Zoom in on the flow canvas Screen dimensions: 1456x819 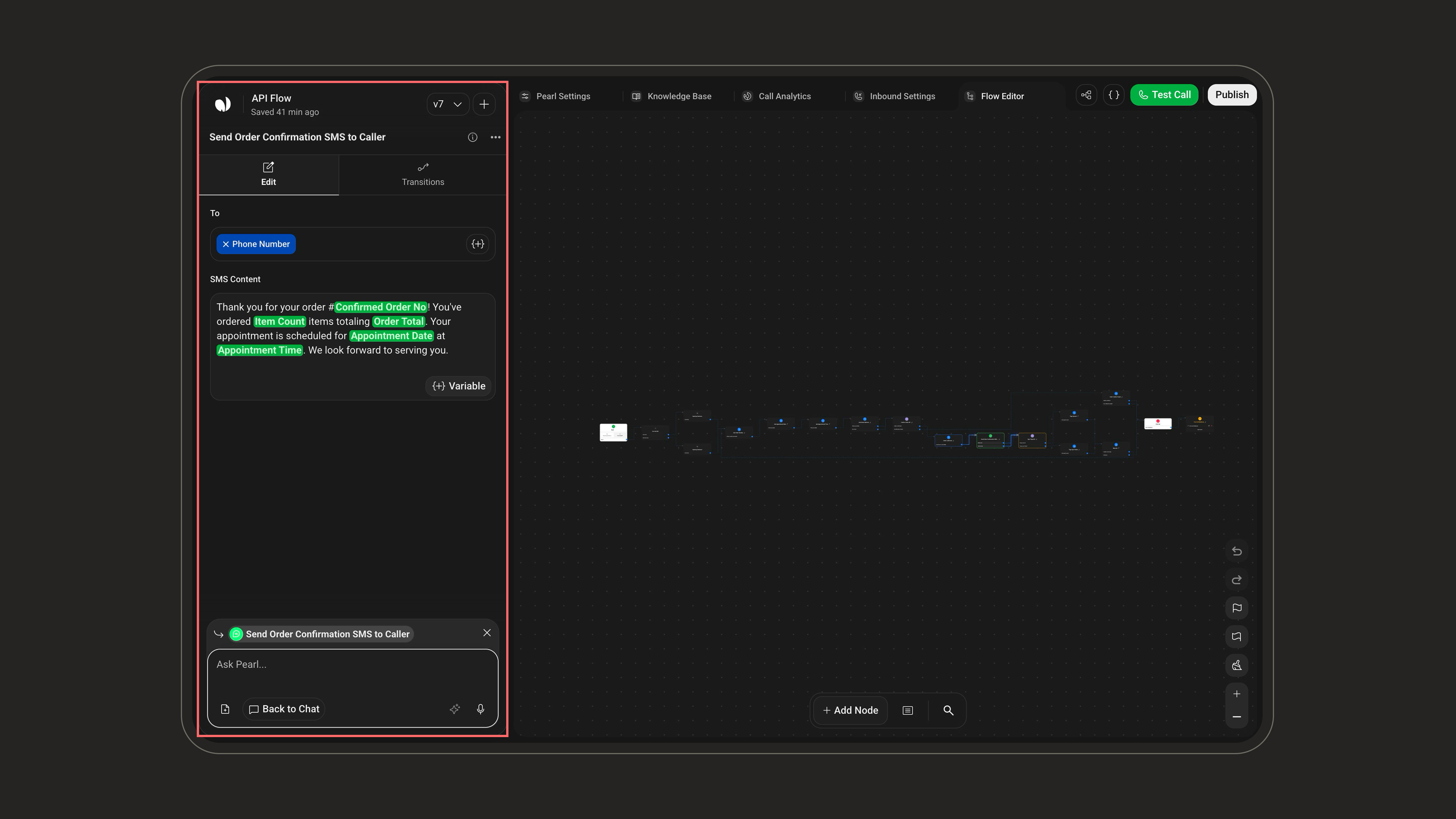coord(1237,694)
